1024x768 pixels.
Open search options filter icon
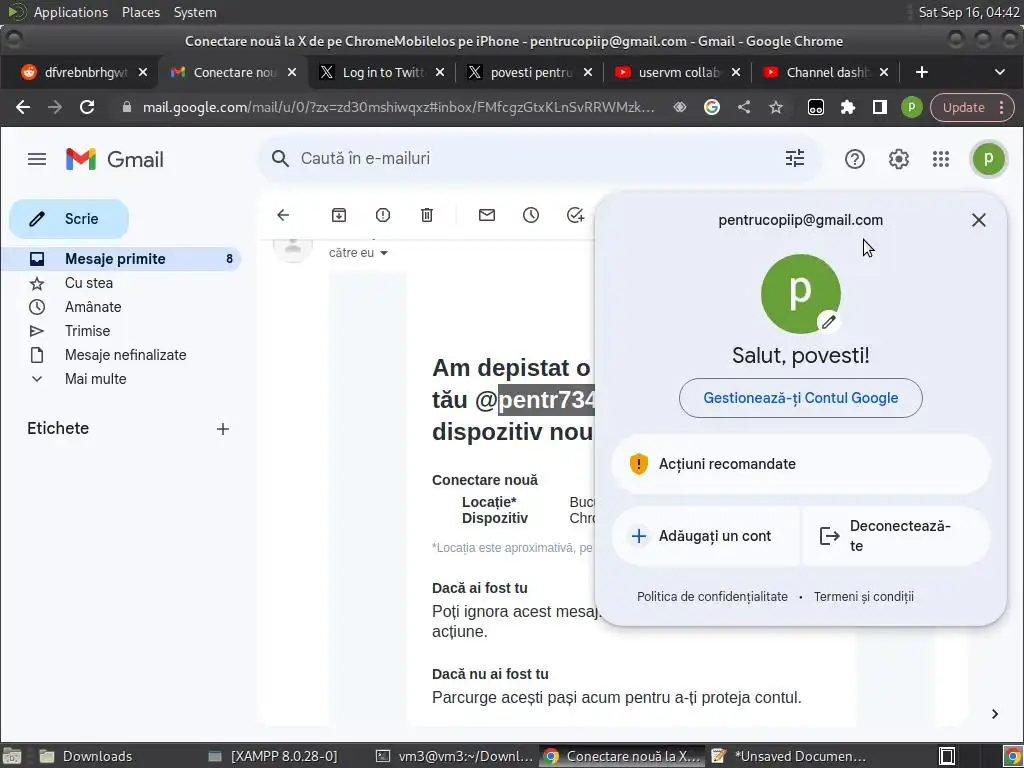tap(794, 158)
